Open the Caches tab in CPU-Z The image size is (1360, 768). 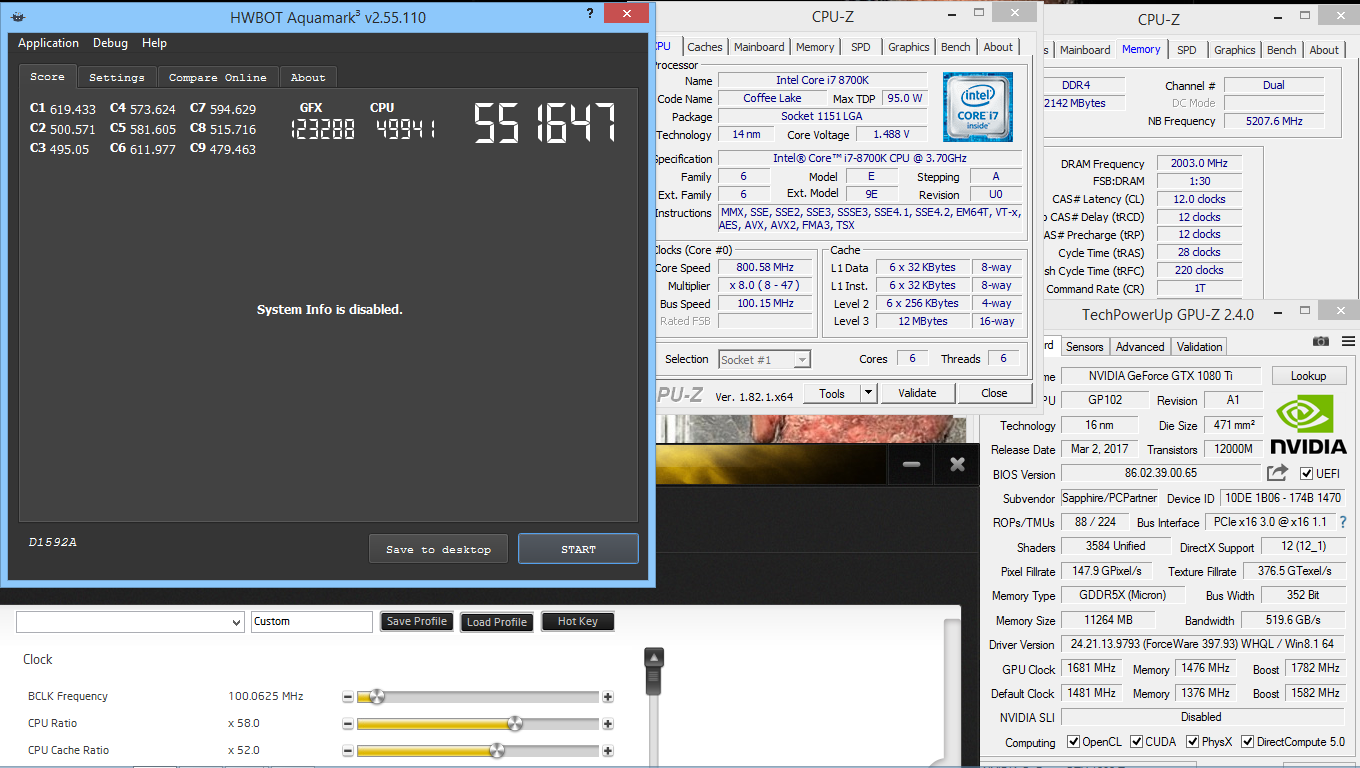pos(705,47)
